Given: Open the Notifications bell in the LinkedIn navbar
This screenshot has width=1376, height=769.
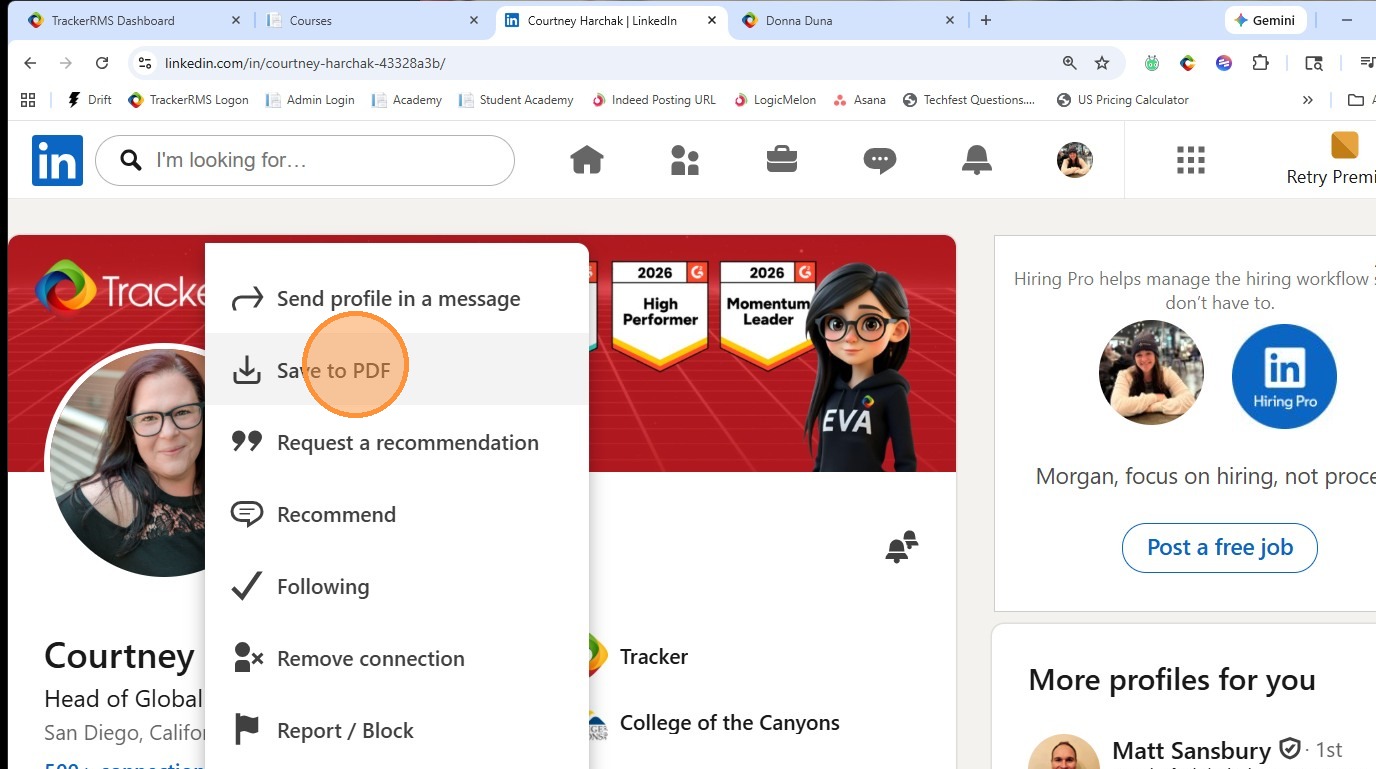Looking at the screenshot, I should click(977, 160).
